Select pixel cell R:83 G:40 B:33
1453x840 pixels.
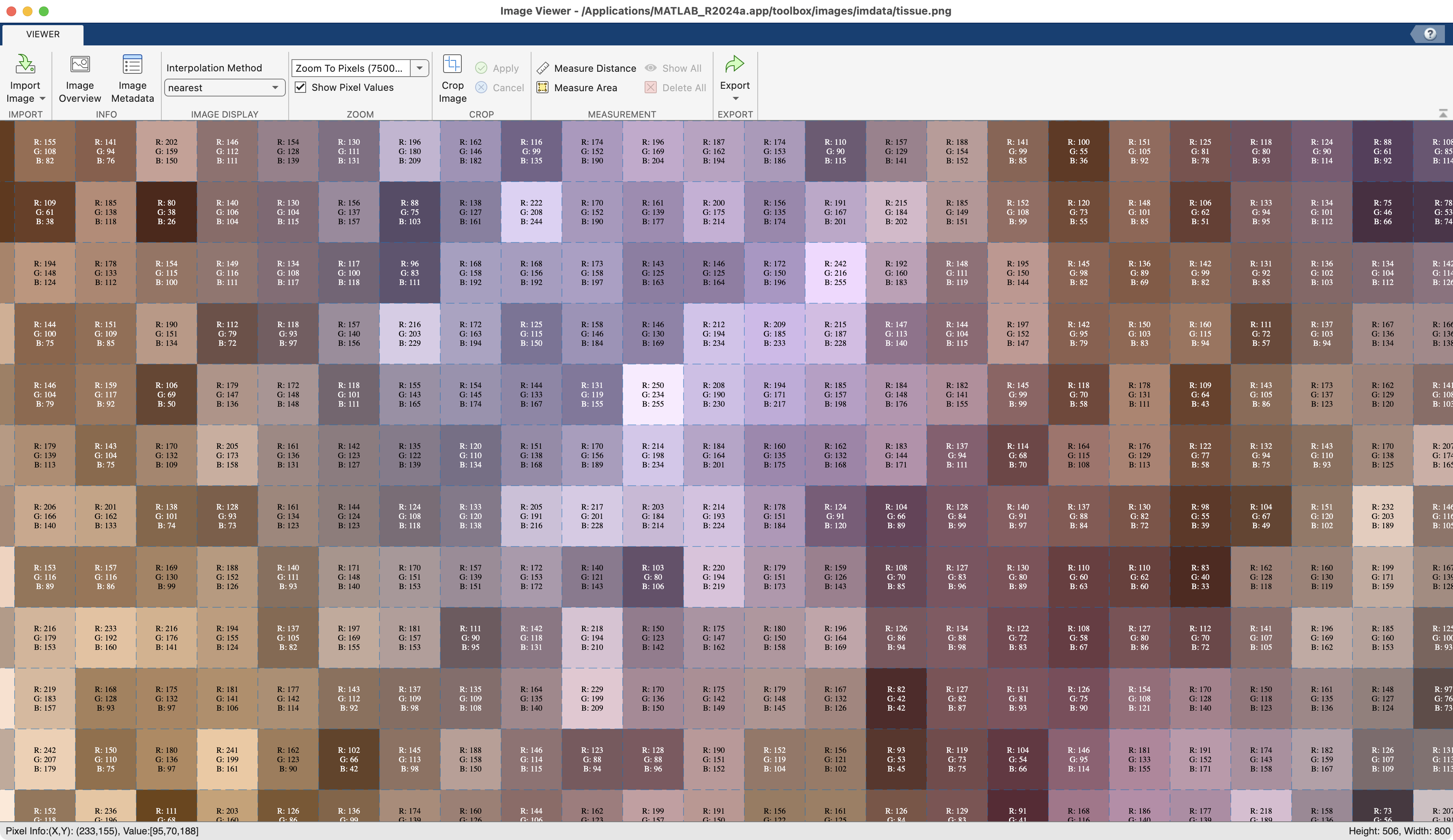click(x=1200, y=576)
